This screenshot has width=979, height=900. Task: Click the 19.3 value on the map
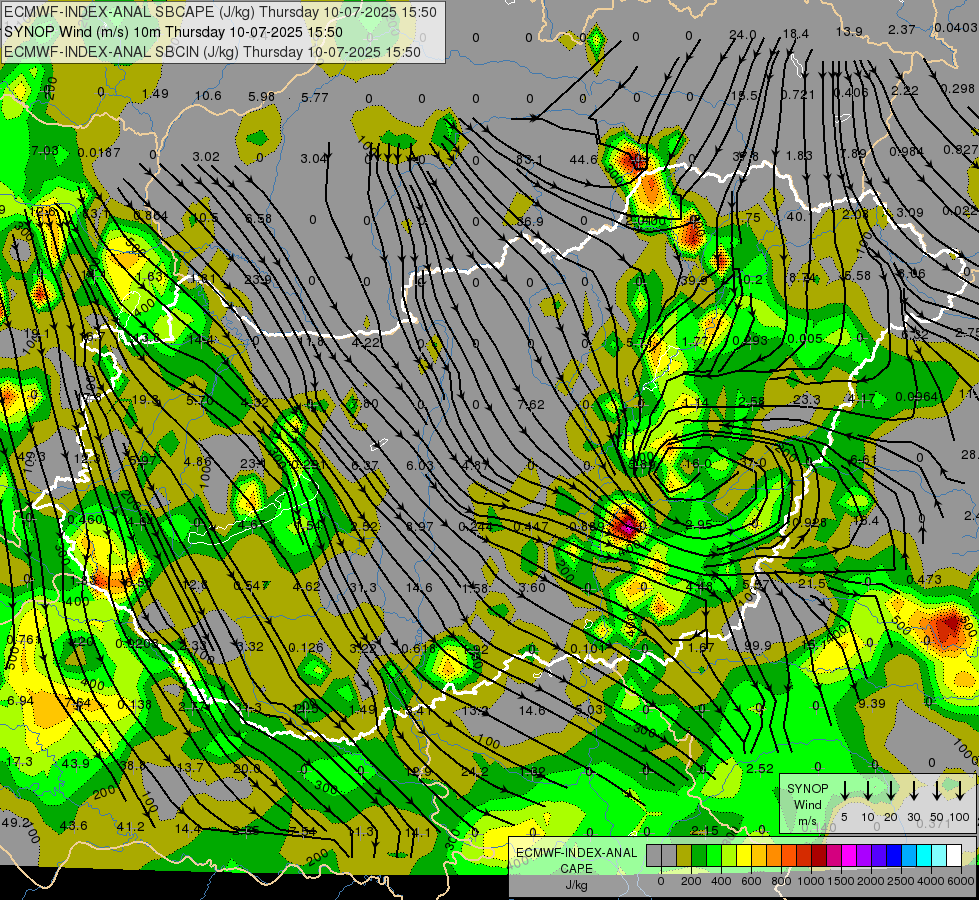pyautogui.click(x=145, y=399)
